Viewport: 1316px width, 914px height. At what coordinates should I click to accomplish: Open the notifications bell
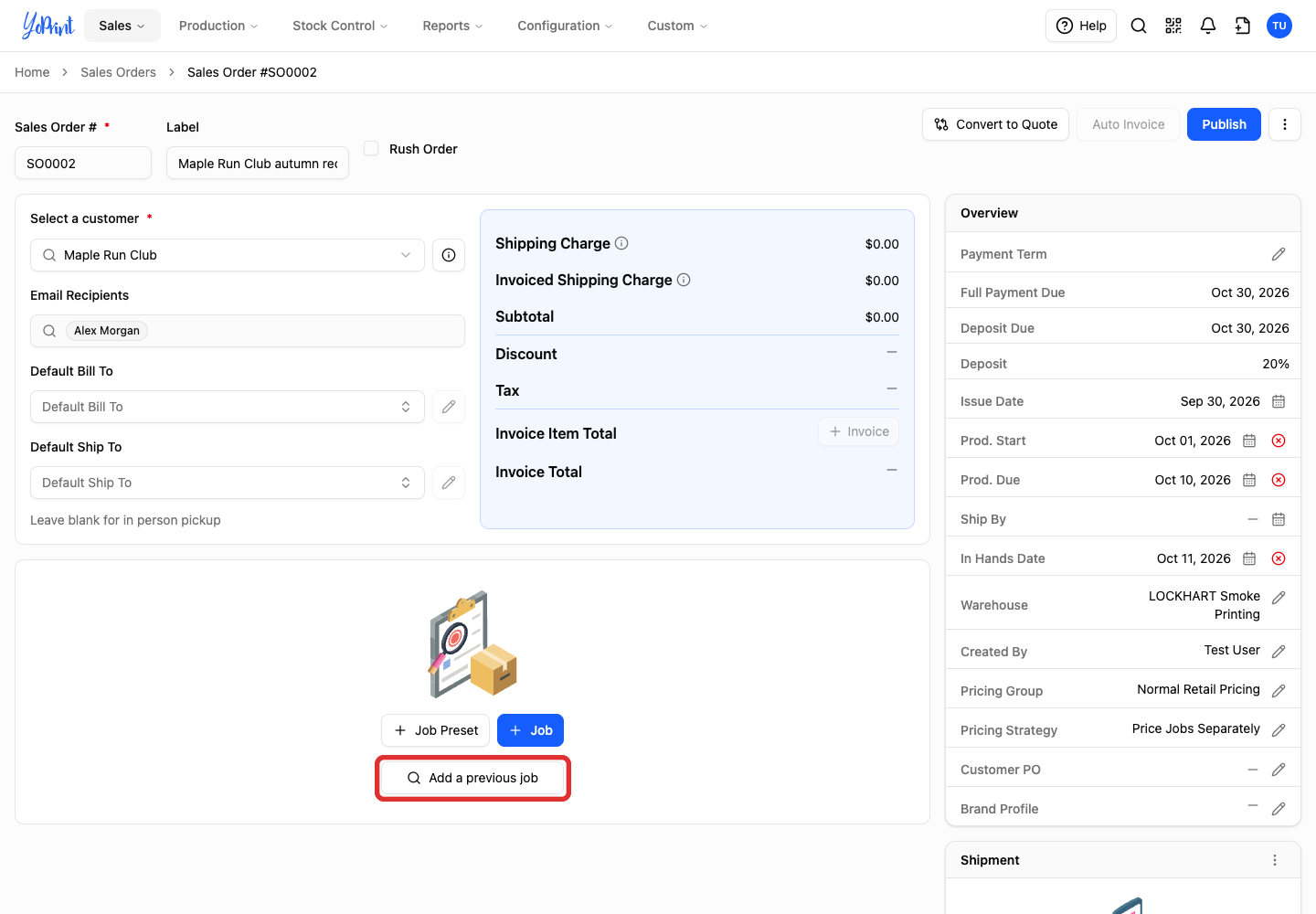click(1208, 26)
